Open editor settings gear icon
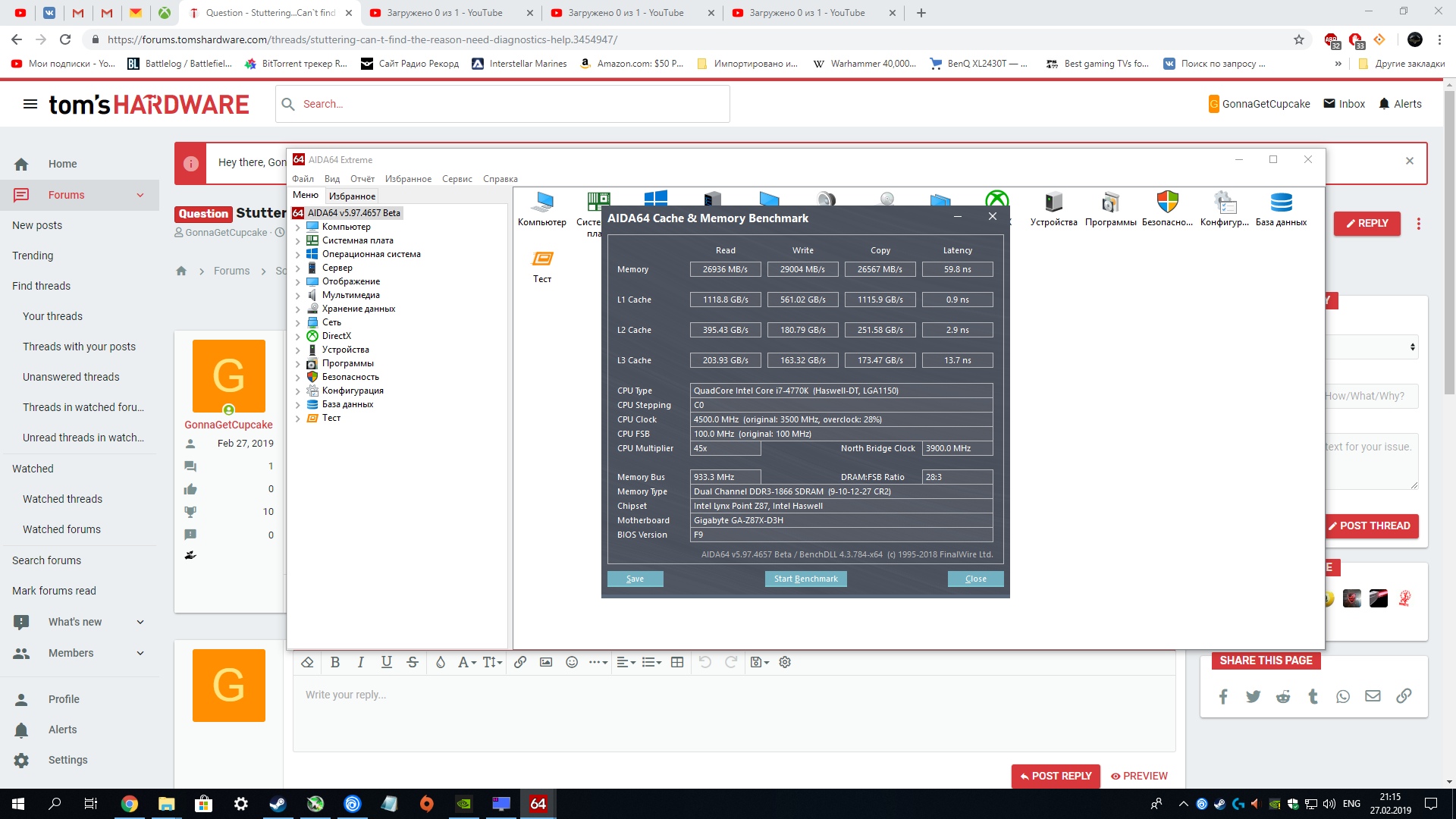This screenshot has height=819, width=1456. coord(785,662)
